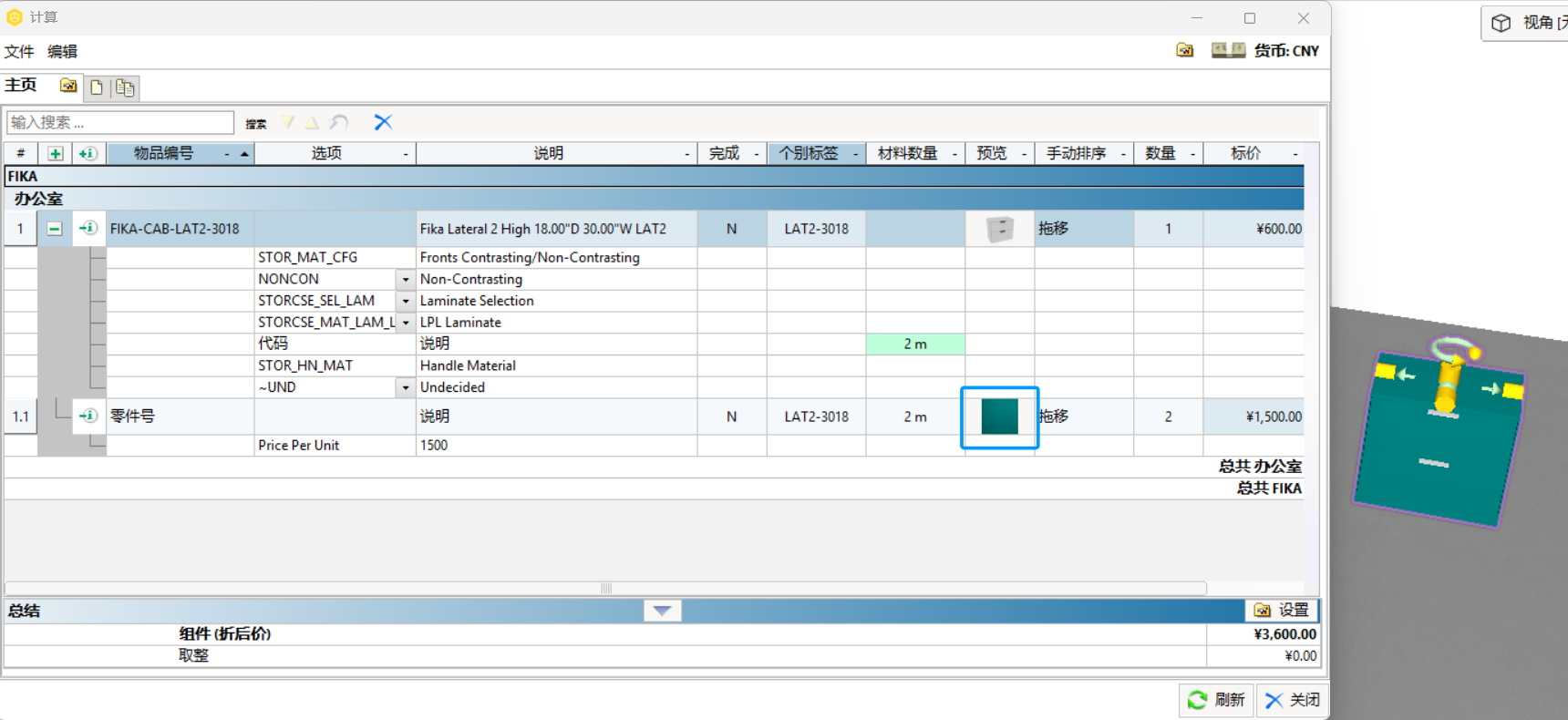
Task: Click the 标价 column header
Action: [1253, 153]
